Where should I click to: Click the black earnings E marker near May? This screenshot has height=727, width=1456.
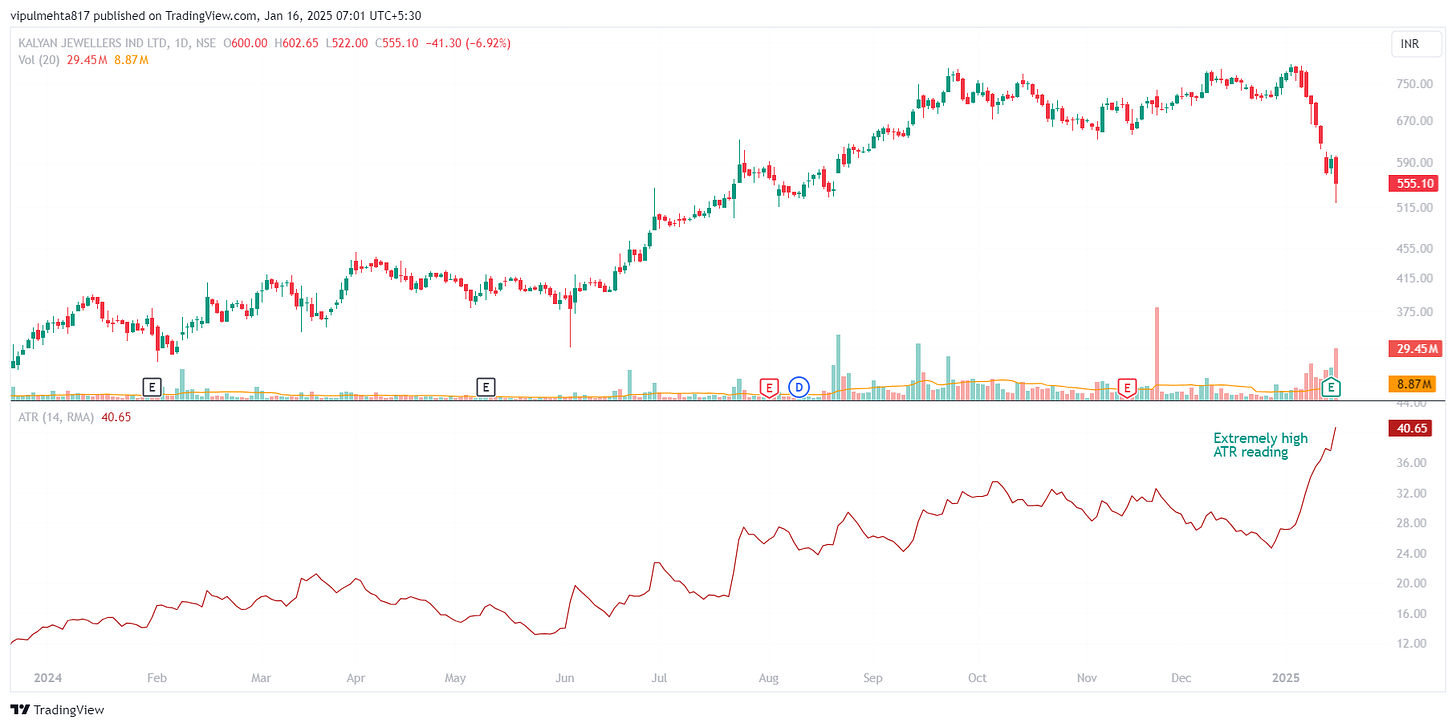coord(485,386)
